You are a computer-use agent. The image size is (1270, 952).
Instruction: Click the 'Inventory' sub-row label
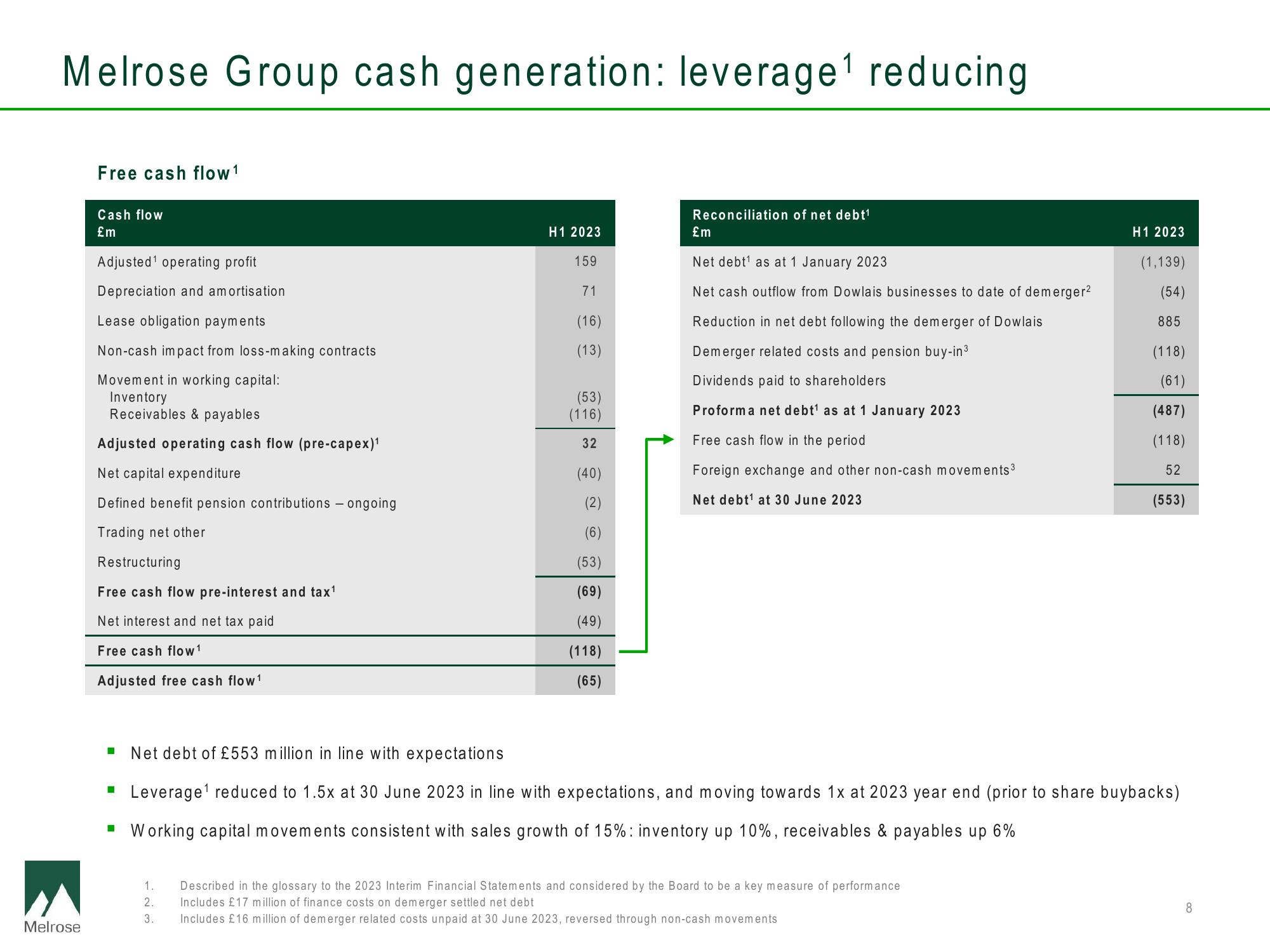138,397
